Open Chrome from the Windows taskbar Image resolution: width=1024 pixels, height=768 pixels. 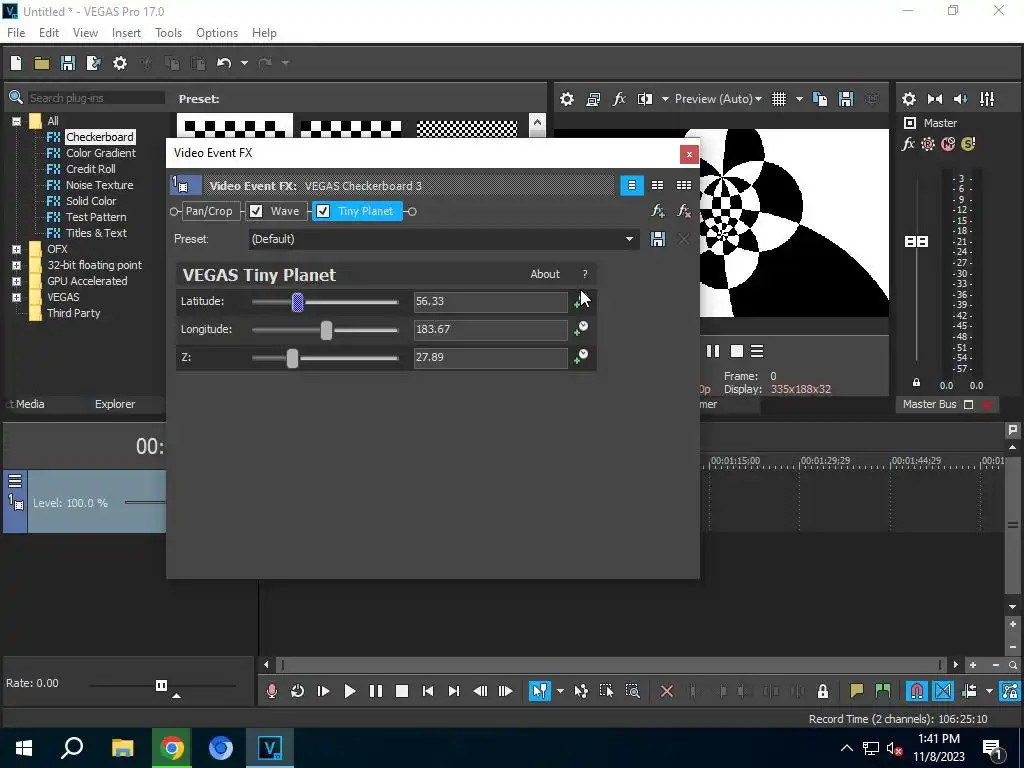[x=172, y=748]
